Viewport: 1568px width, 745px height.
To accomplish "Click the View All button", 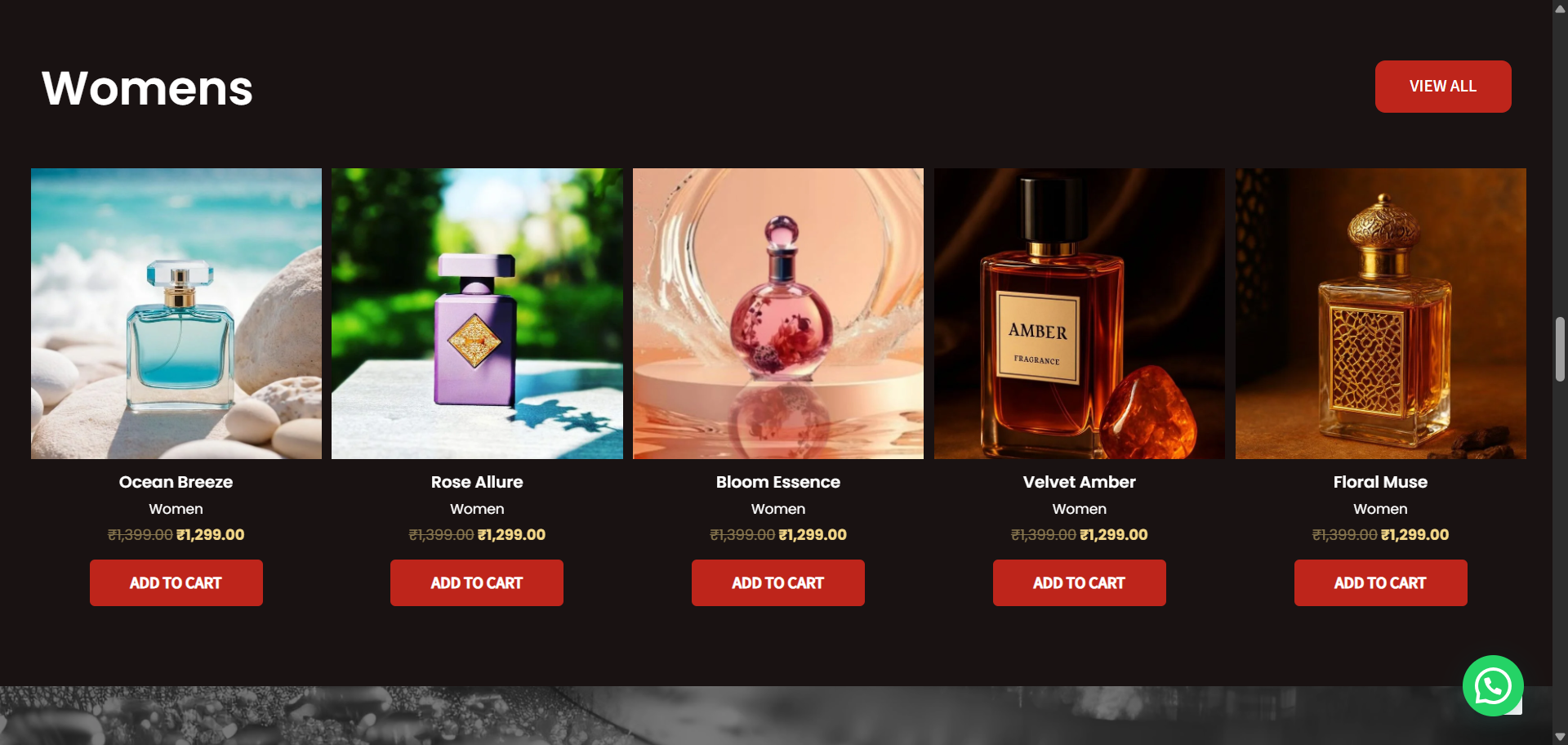I will tap(1443, 87).
